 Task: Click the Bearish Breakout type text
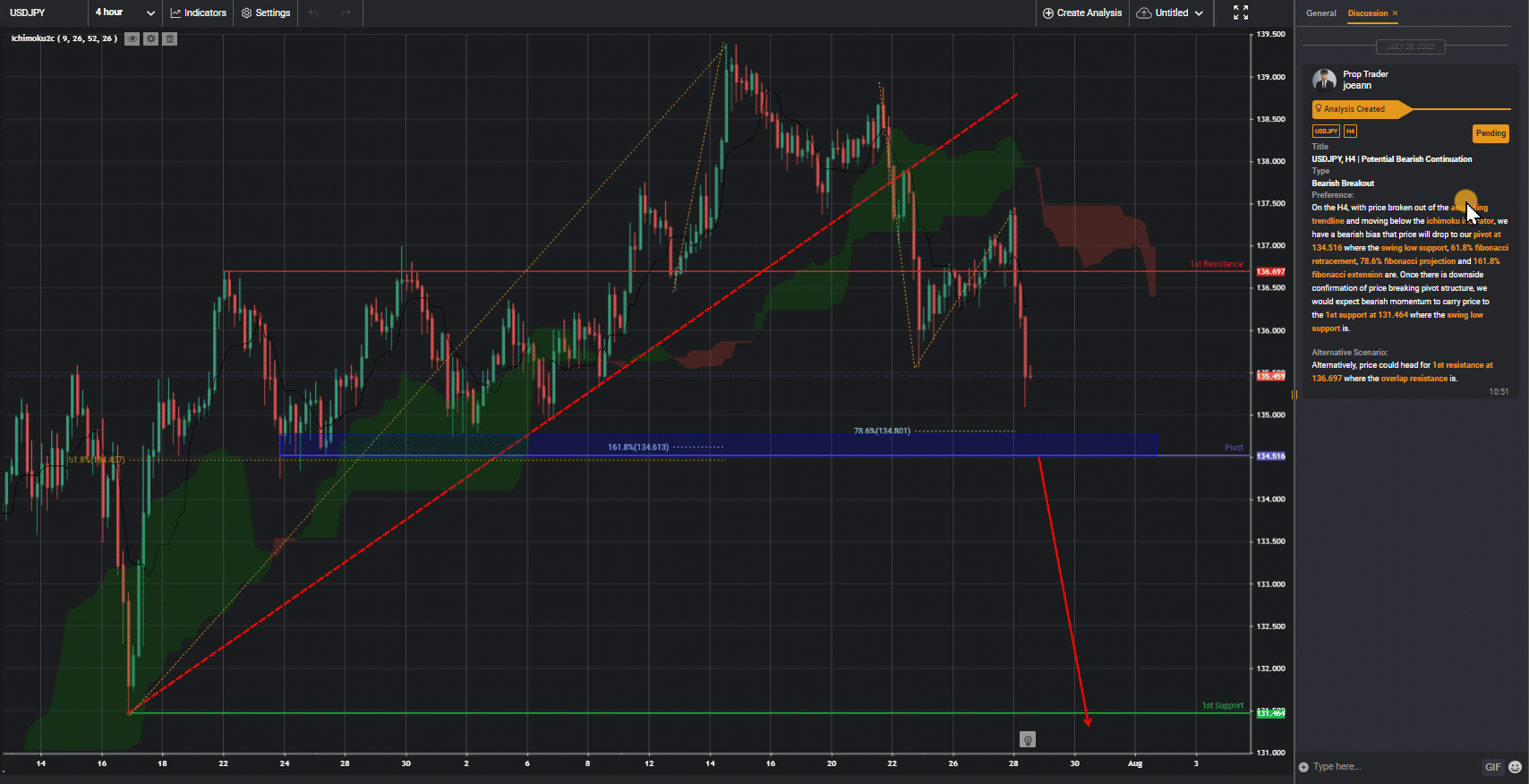click(1343, 183)
